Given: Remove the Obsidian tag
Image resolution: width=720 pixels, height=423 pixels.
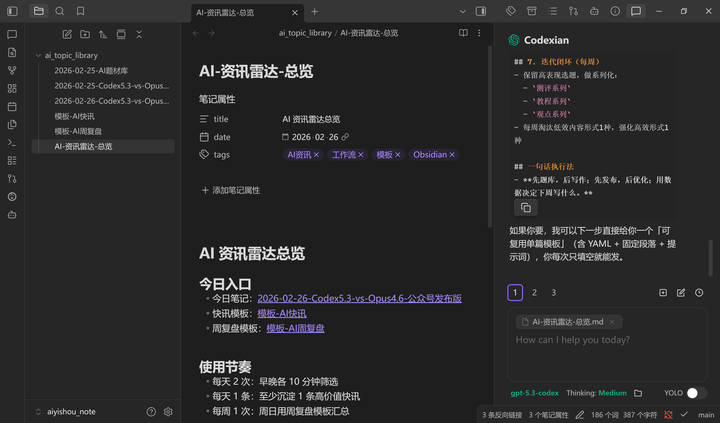Looking at the screenshot, I should [x=452, y=155].
